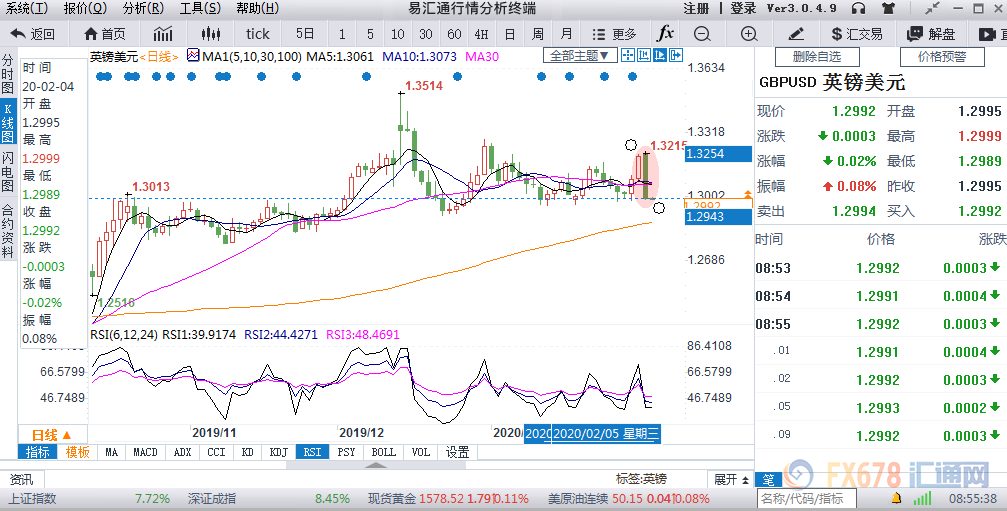The image size is (1007, 511).
Task: Select the 60 minute period
Action: (454, 34)
